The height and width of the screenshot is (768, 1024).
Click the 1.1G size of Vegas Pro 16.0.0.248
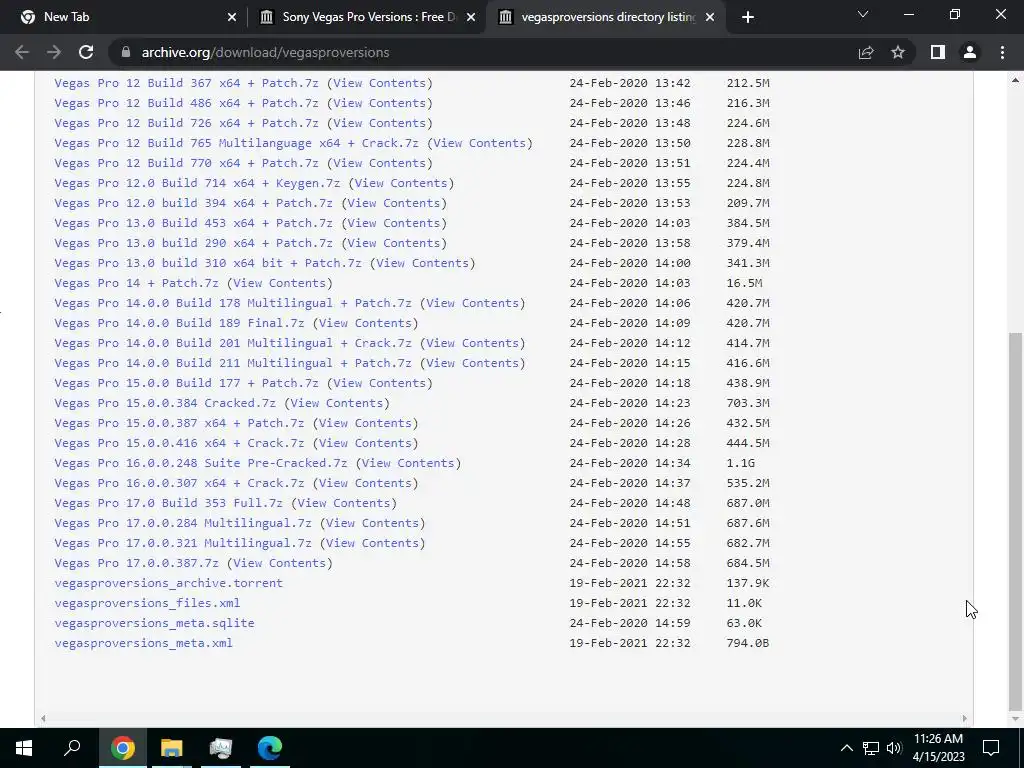tap(741, 463)
